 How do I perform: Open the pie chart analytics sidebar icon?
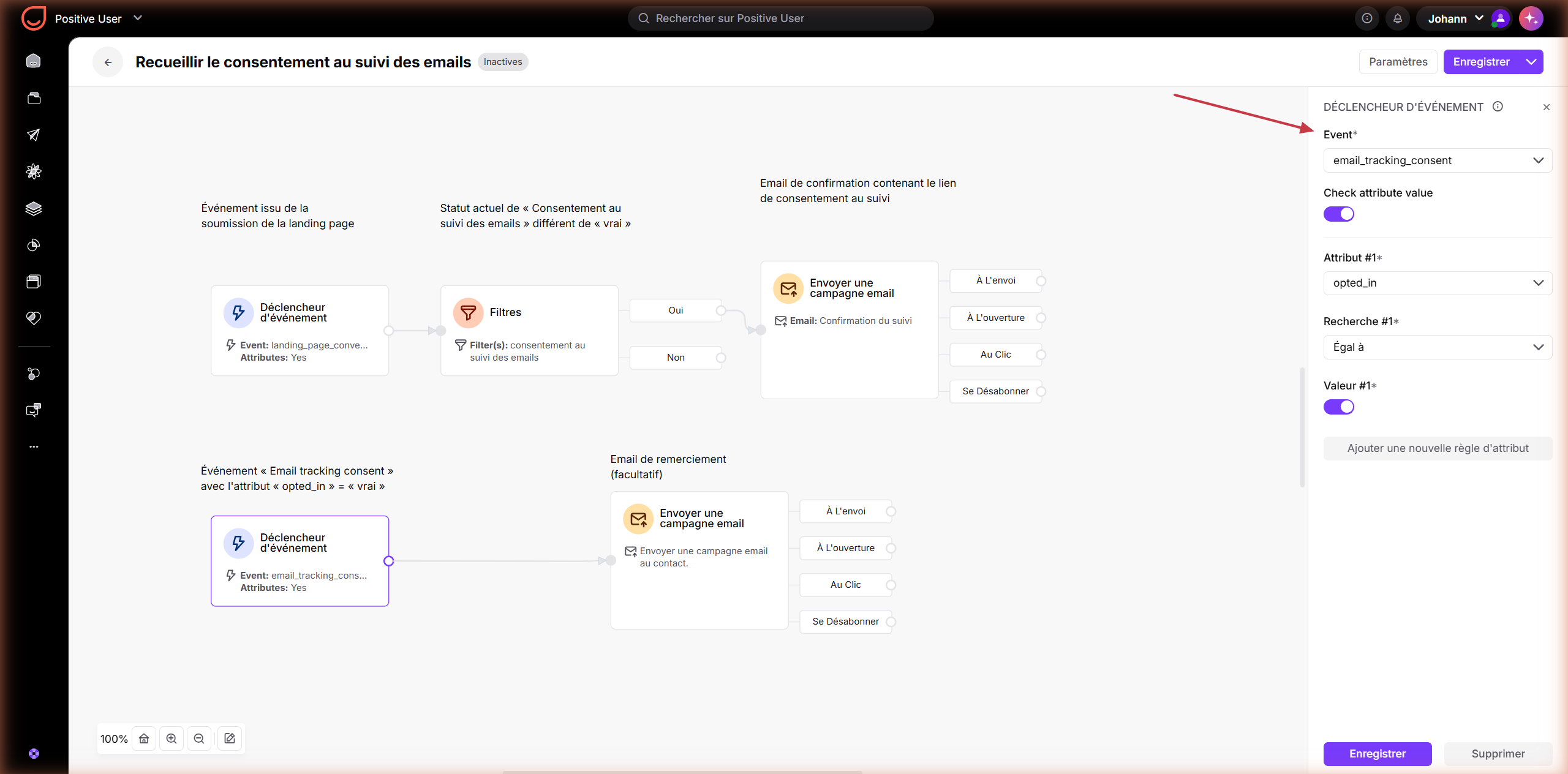click(34, 245)
